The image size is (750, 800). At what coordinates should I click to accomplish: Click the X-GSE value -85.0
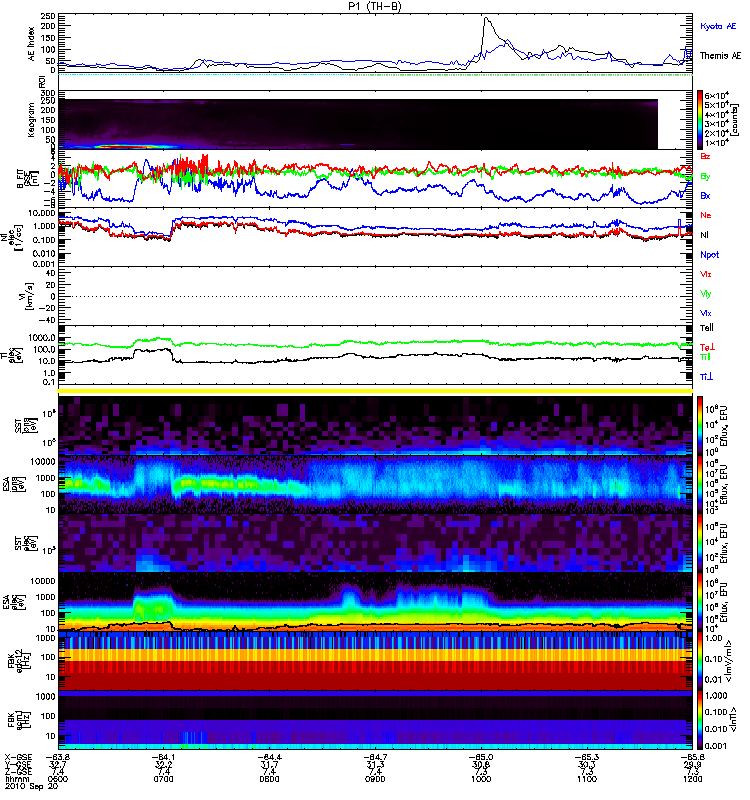pyautogui.click(x=481, y=757)
